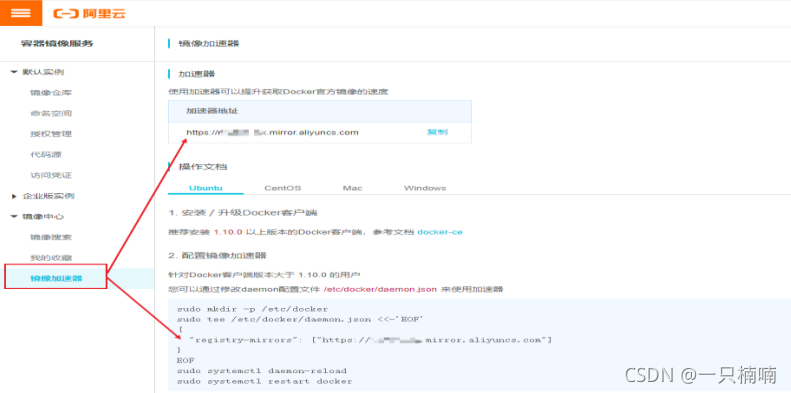Open 我的收藏 in sidebar
791x393 pixels.
[51, 258]
